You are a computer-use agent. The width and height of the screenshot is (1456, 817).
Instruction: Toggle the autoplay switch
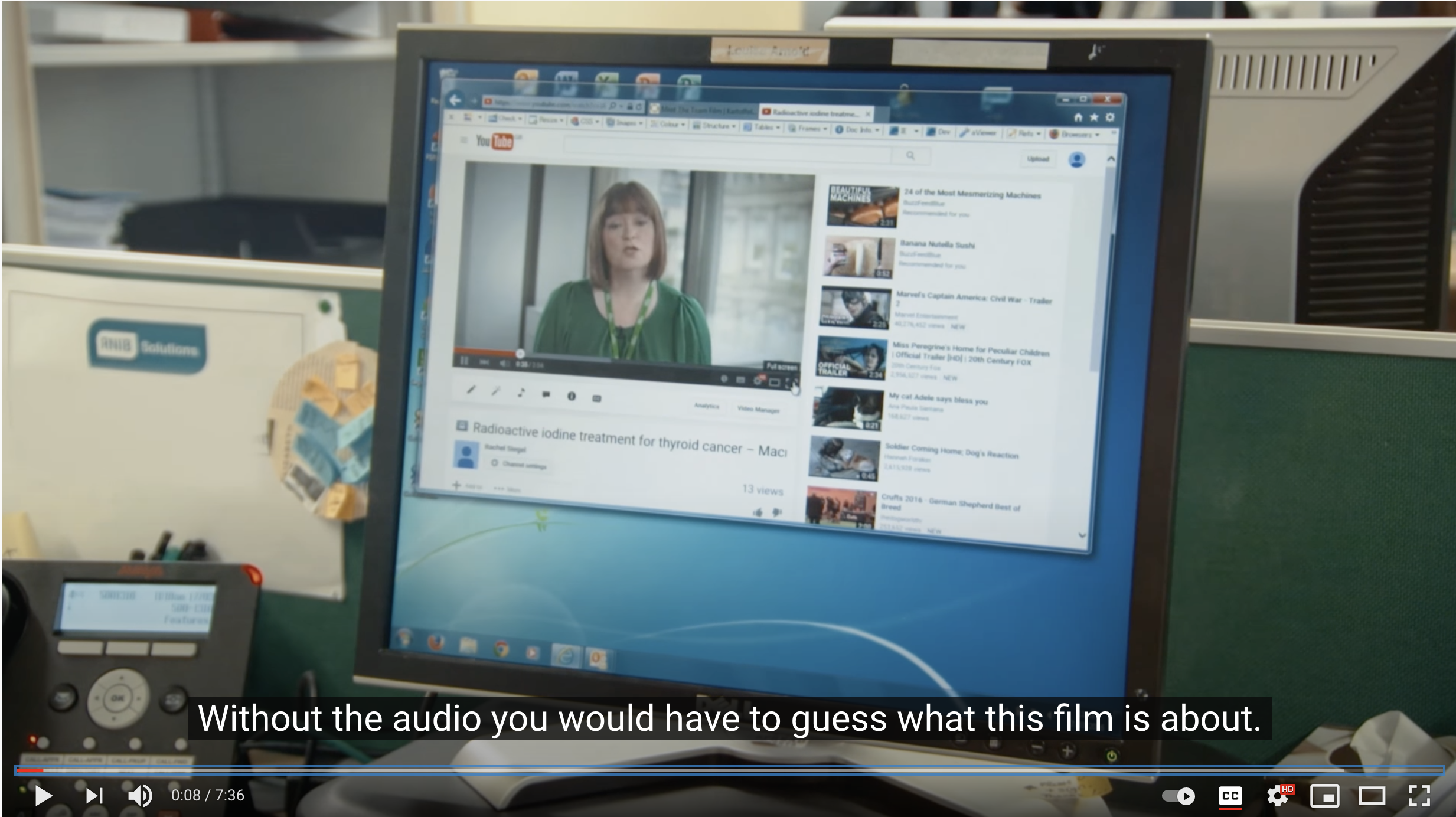tap(1178, 796)
